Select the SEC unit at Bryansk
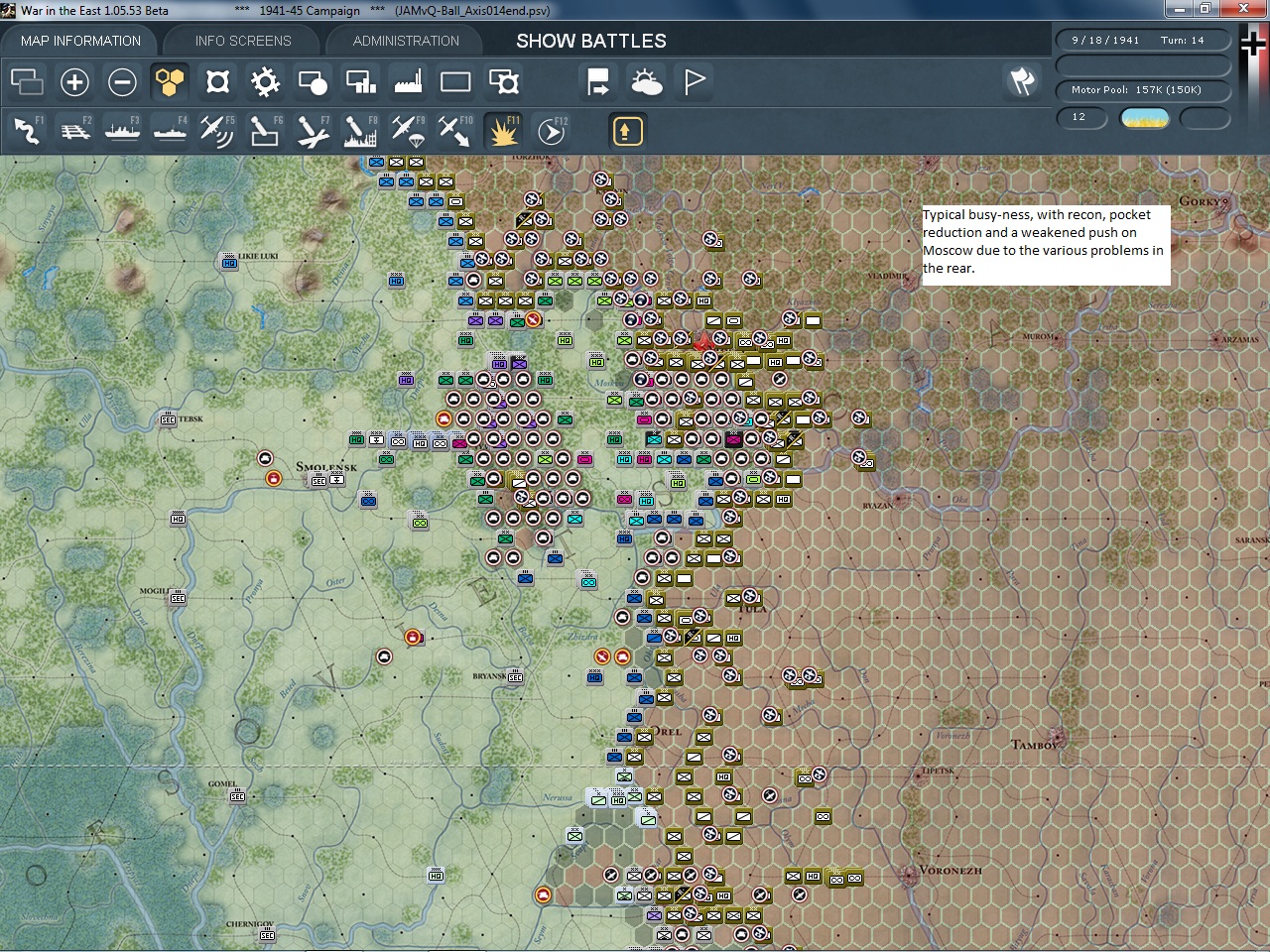1270x952 pixels. (x=515, y=677)
